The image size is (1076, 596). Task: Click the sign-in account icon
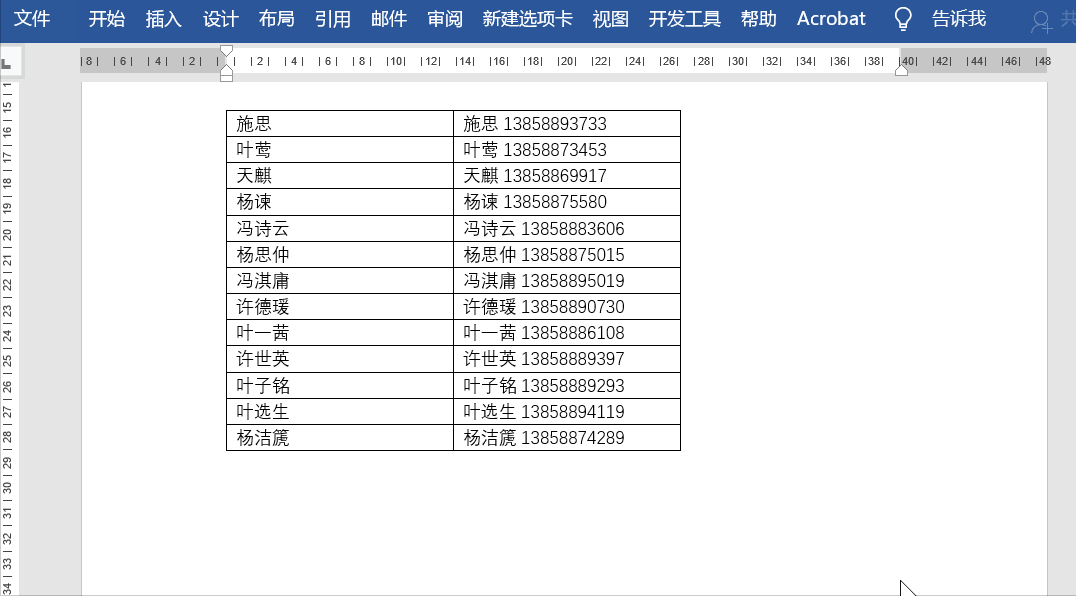coord(1040,18)
